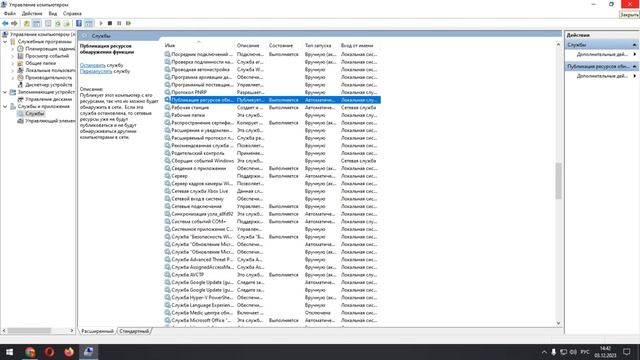
Task: Open Opera from the taskbar
Action: [x=49, y=352]
